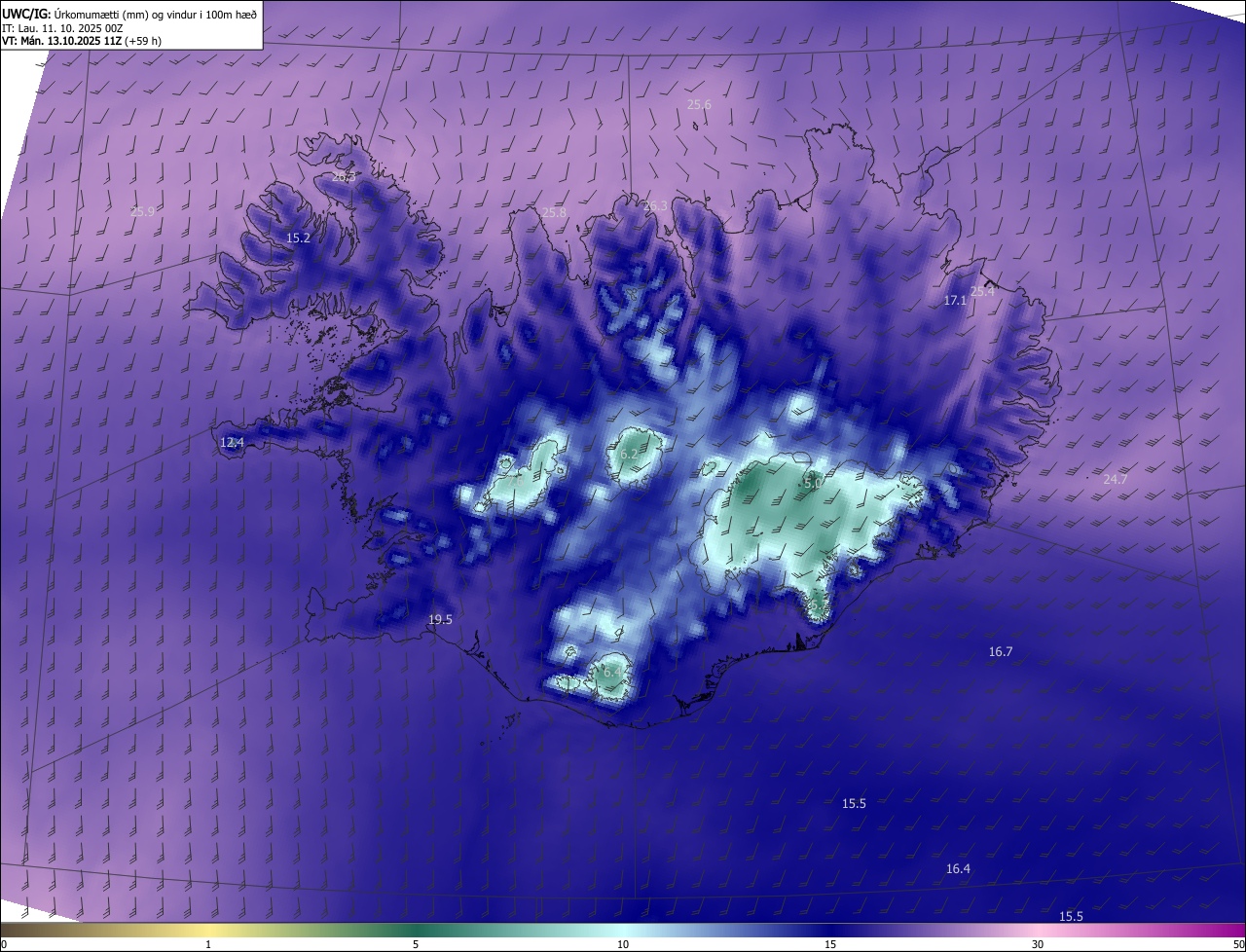Click the color scale tick label 0
This screenshot has width=1246, height=952.
point(4,944)
